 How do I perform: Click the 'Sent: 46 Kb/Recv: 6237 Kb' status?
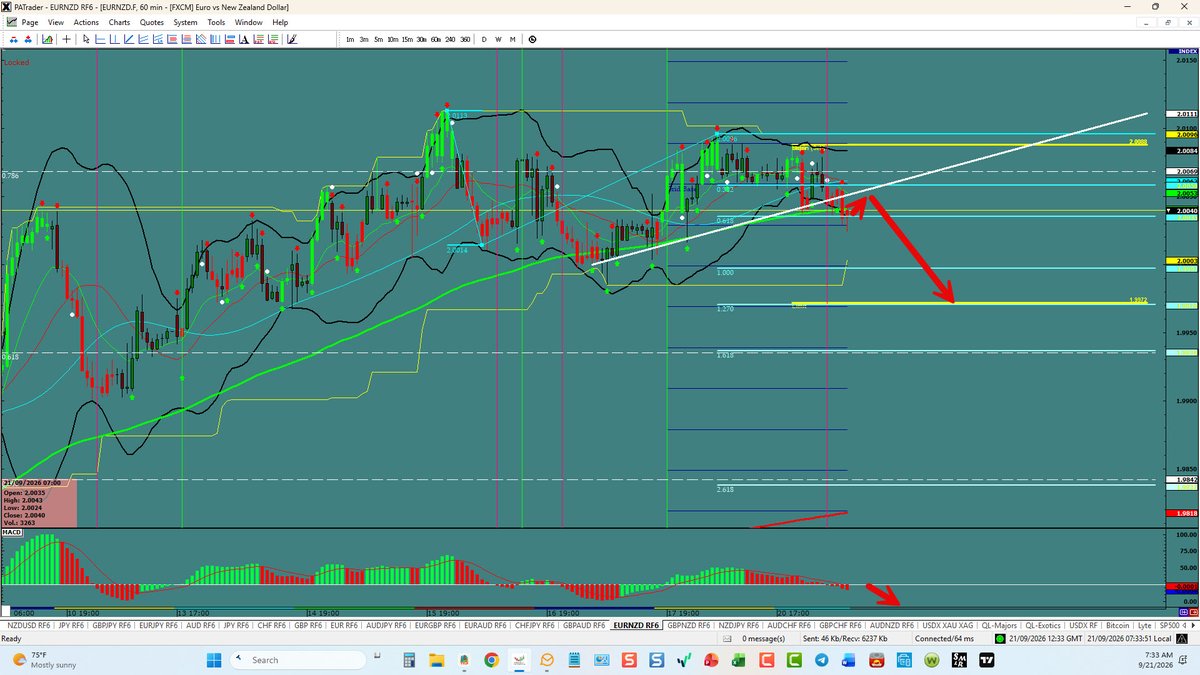coord(843,638)
